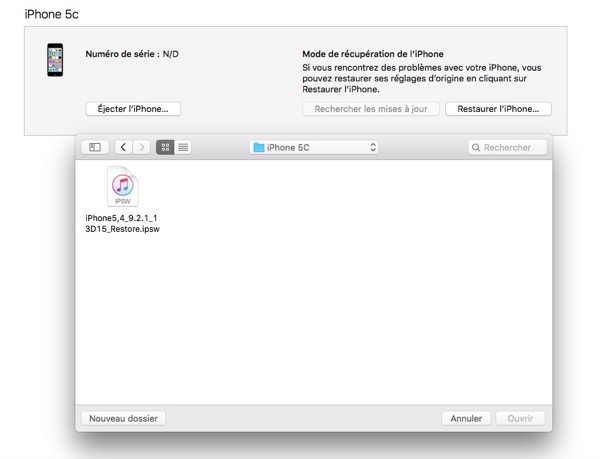Viewport: 600px width, 459px height.
Task: Click Éjecter l'iPhone… button
Action: (x=133, y=109)
